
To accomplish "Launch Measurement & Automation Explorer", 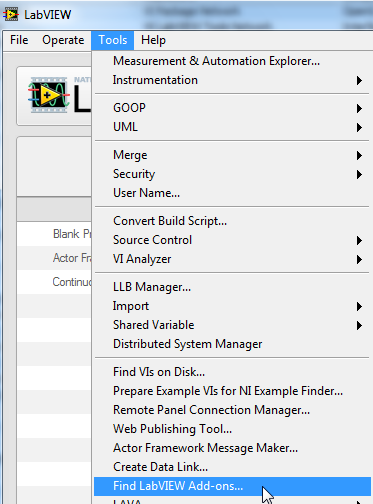I will (x=232, y=61).
